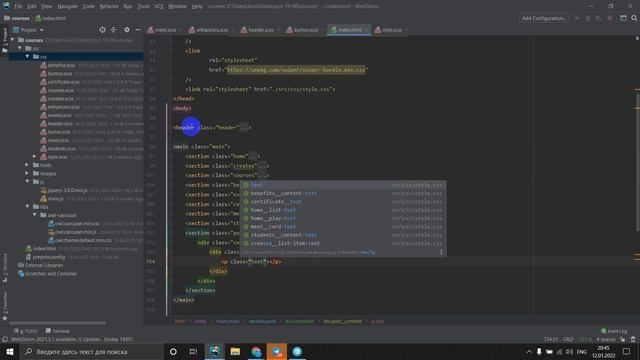Click the CRLF line separator in status bar
Viewport: 640px width, 360px height.
tap(568, 339)
